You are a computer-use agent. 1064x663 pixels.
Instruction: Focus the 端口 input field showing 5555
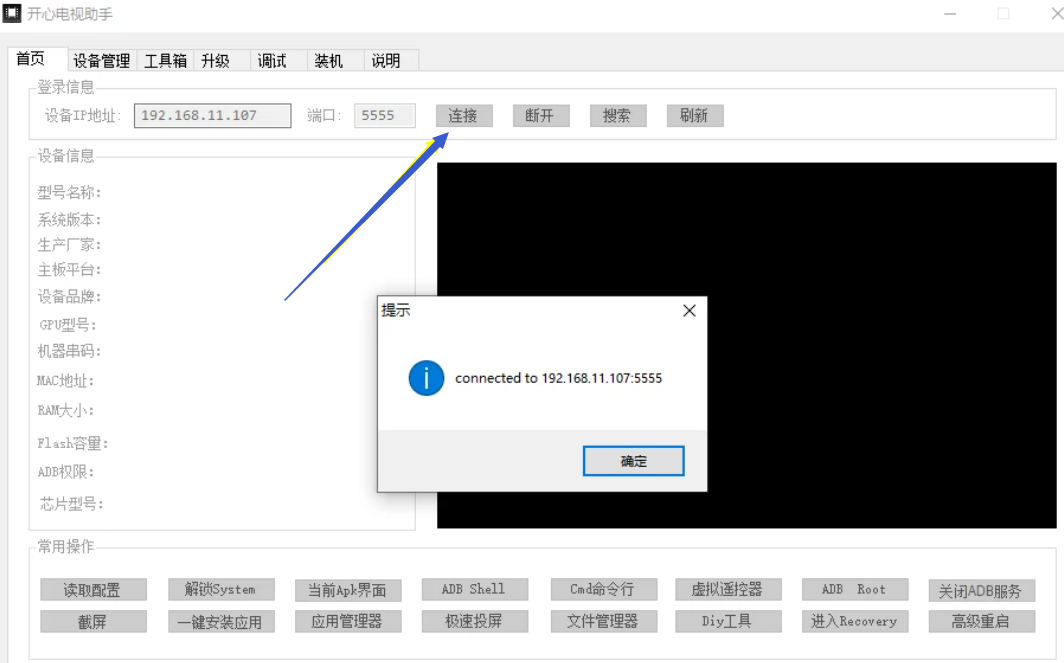385,115
